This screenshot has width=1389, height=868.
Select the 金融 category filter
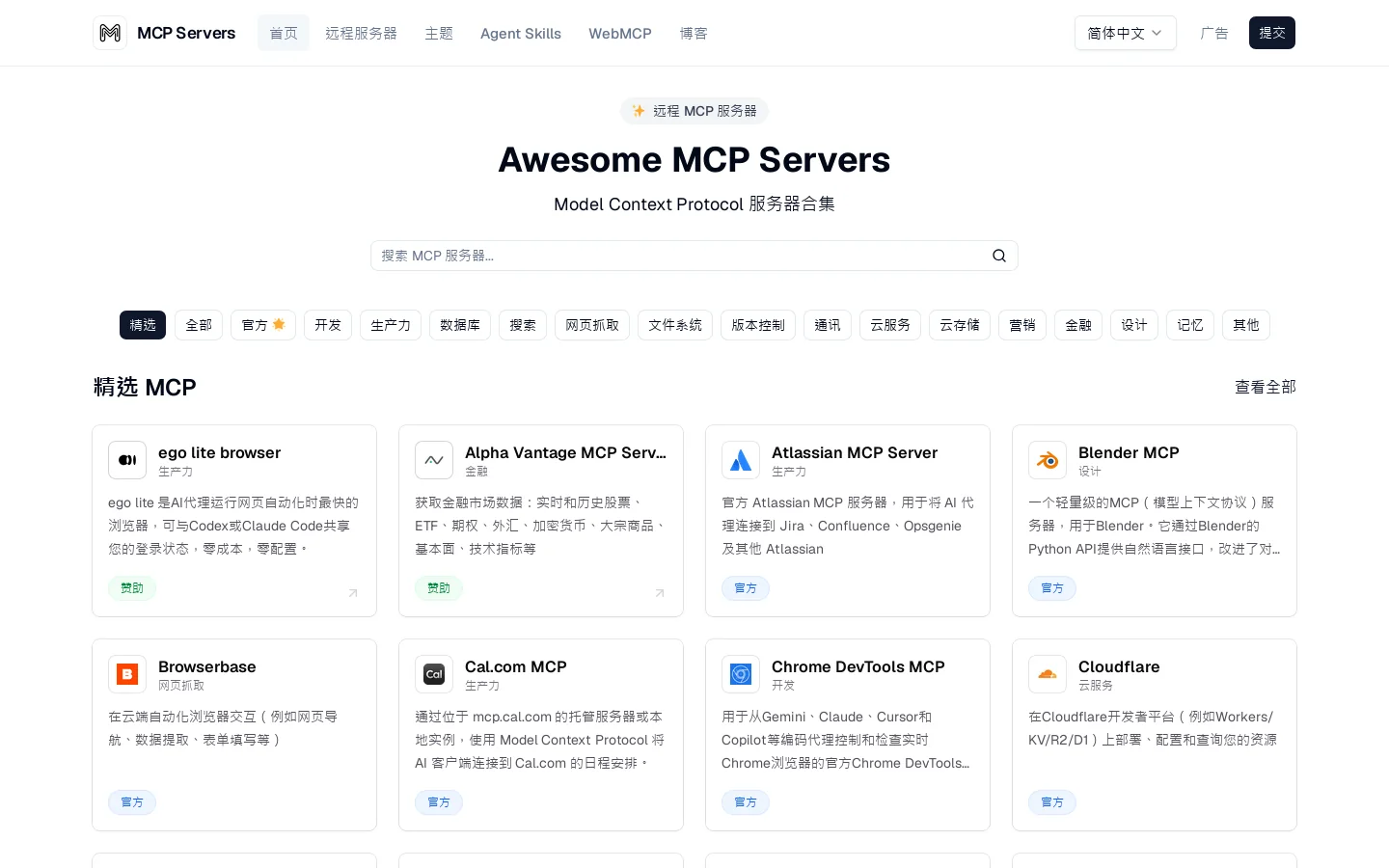1078,325
